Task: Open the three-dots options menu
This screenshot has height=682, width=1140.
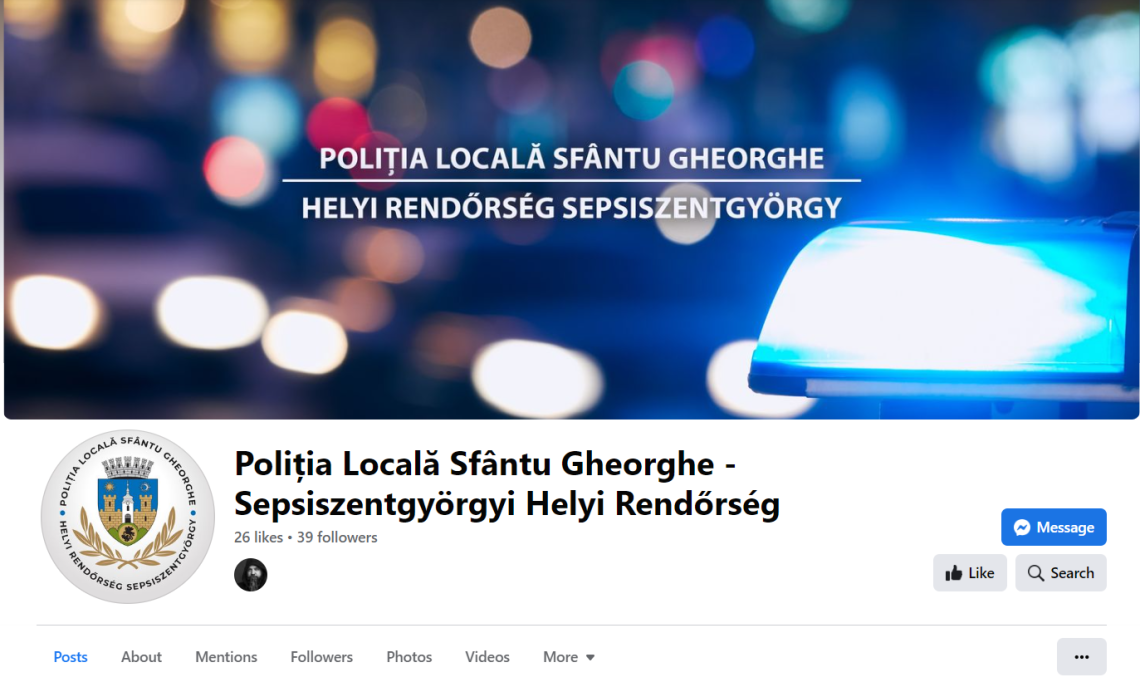Action: click(x=1082, y=657)
